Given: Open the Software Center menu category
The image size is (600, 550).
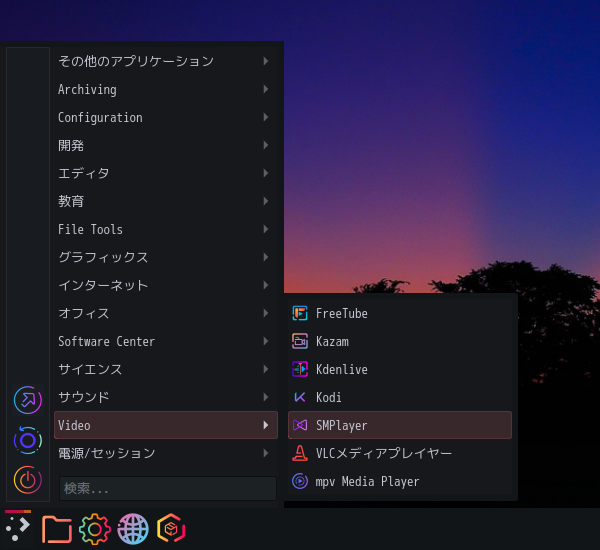Looking at the screenshot, I should pyautogui.click(x=166, y=341).
